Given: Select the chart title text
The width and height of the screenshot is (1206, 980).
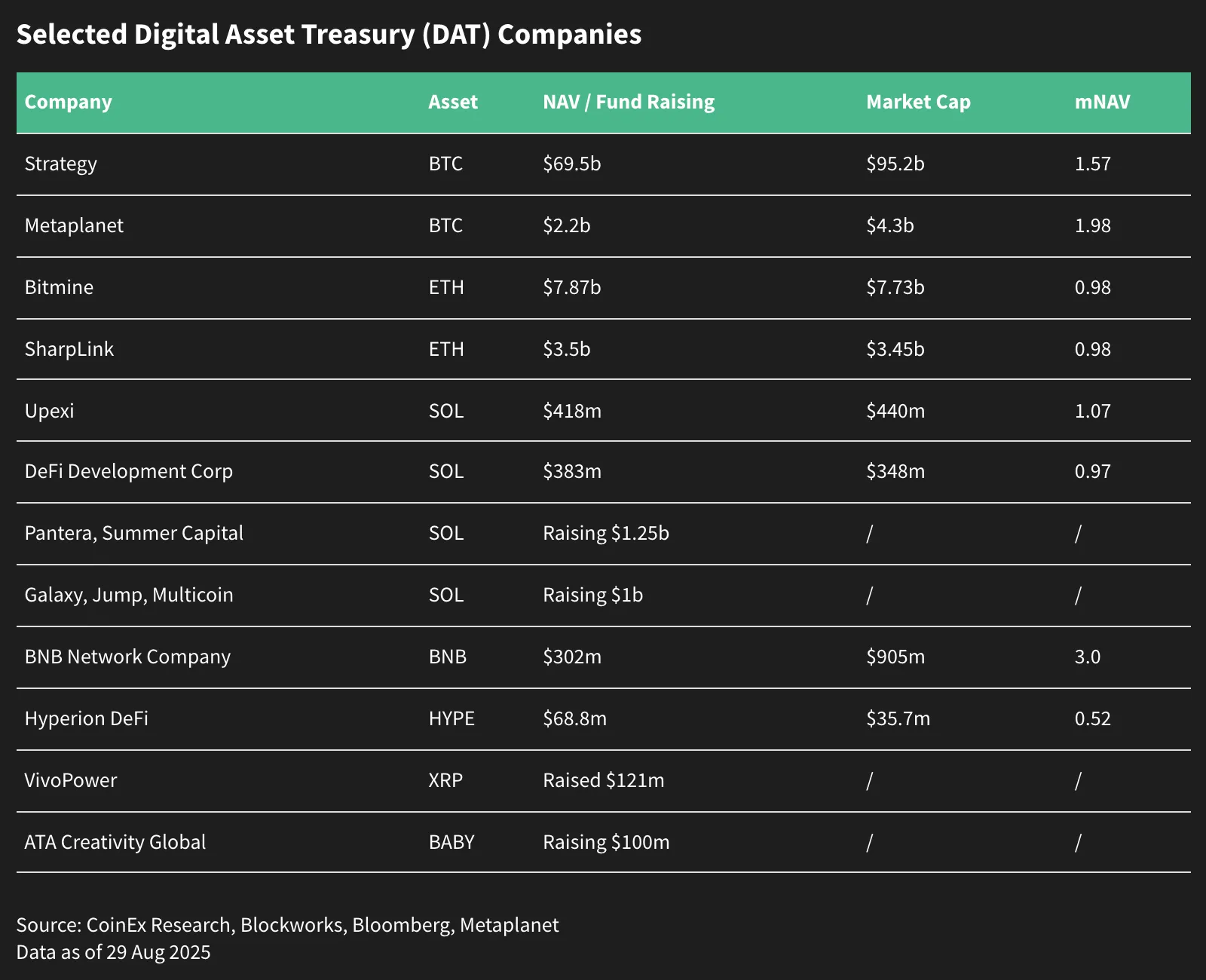Looking at the screenshot, I should pyautogui.click(x=329, y=35).
